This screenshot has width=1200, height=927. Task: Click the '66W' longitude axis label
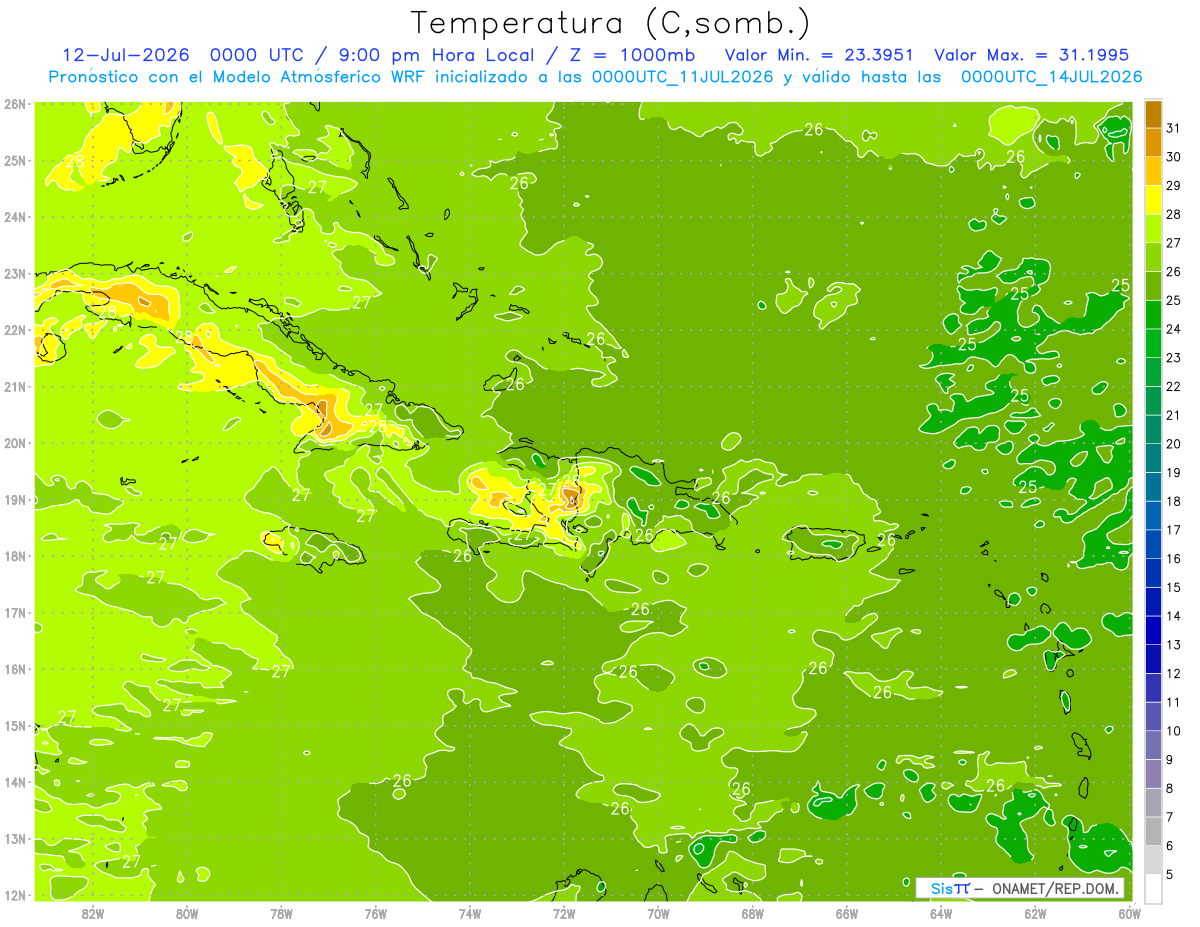tap(847, 913)
